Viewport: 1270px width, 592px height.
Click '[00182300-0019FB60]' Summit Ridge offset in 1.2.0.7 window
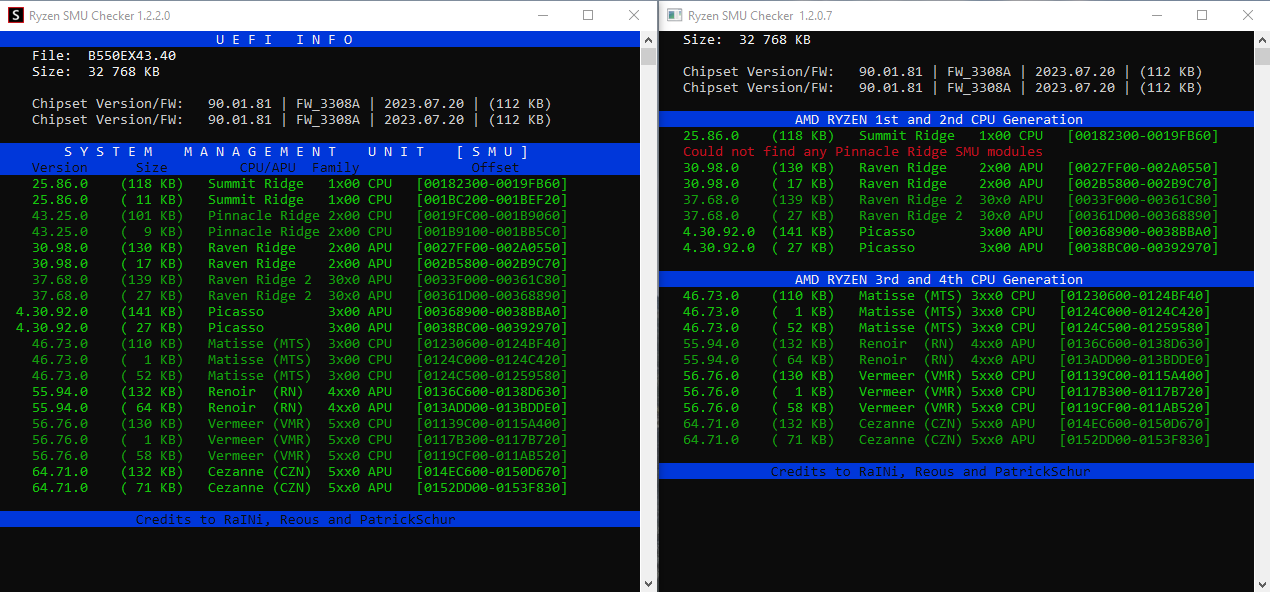(x=1143, y=136)
